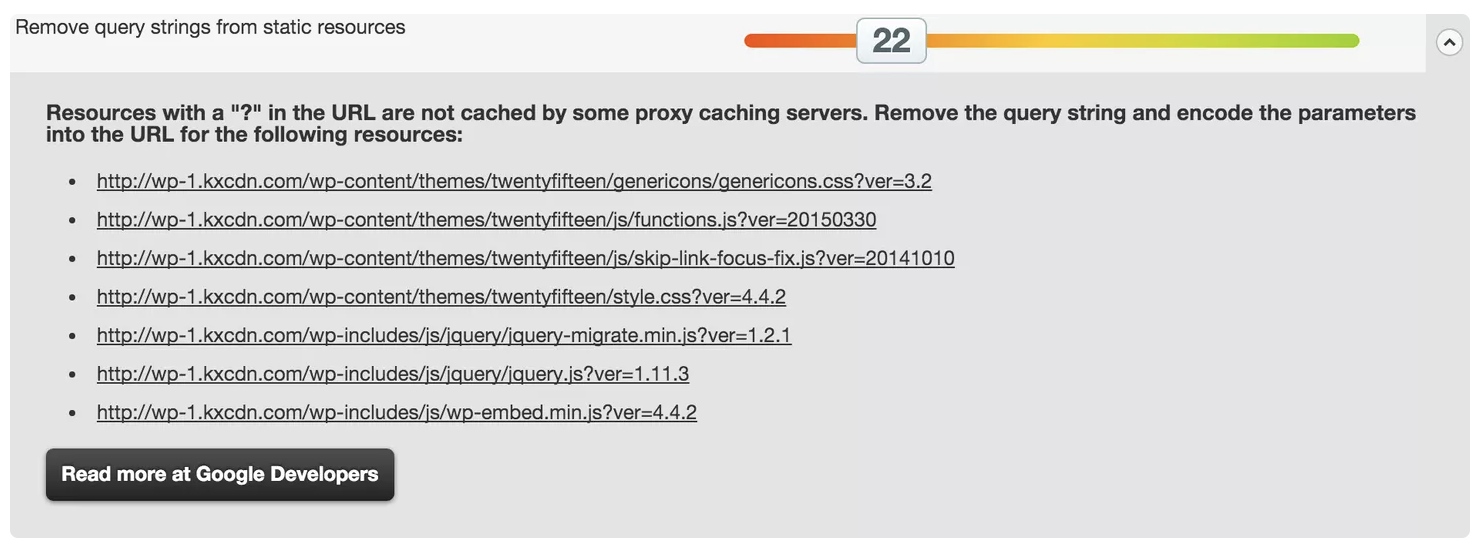Click the bullet before the genericons.css link
Viewport: 1480px width, 540px height.
(72, 182)
